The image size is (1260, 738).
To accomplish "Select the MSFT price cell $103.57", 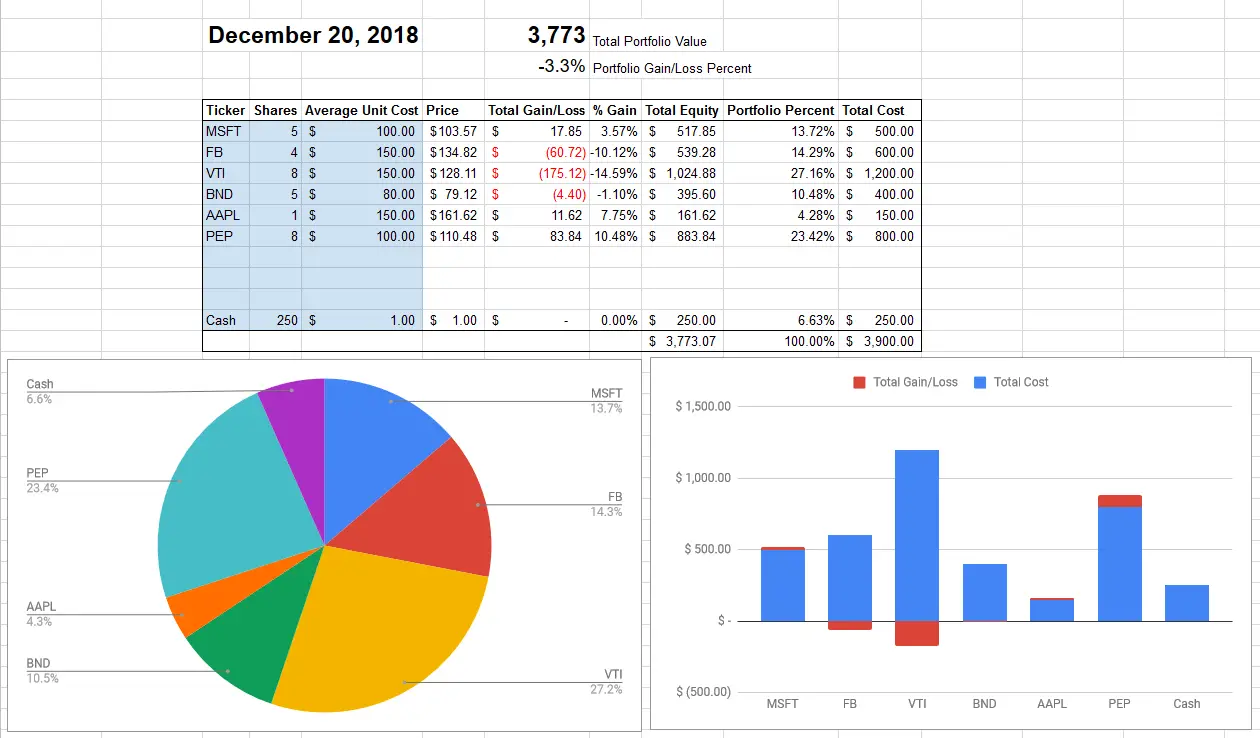I will click(454, 131).
